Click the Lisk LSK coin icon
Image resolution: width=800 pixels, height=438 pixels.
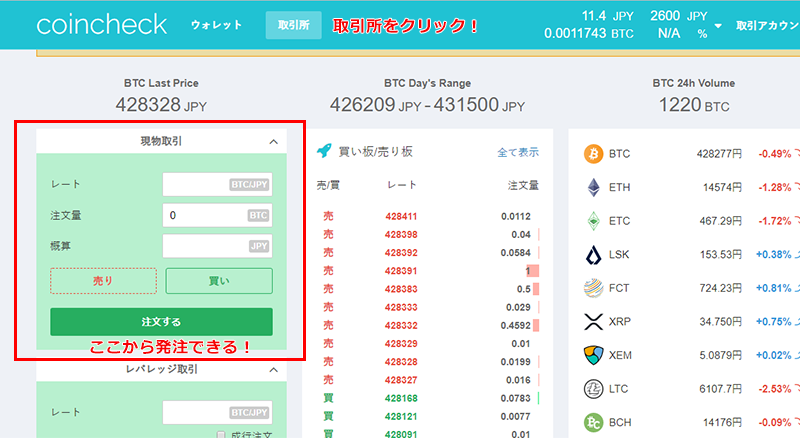pos(593,255)
